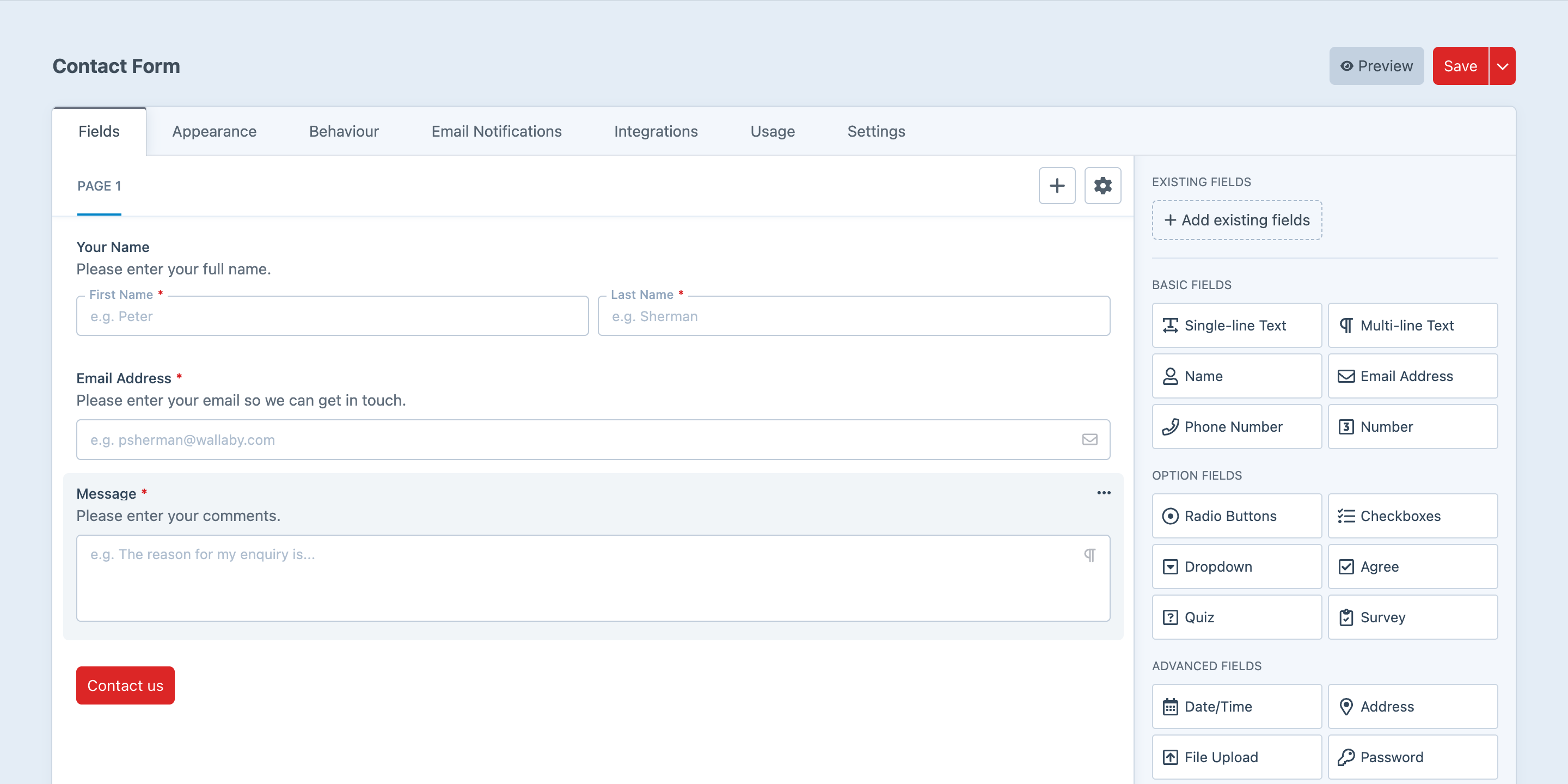Viewport: 1568px width, 784px height.
Task: Add the Multi-line Text field
Action: tap(1412, 326)
